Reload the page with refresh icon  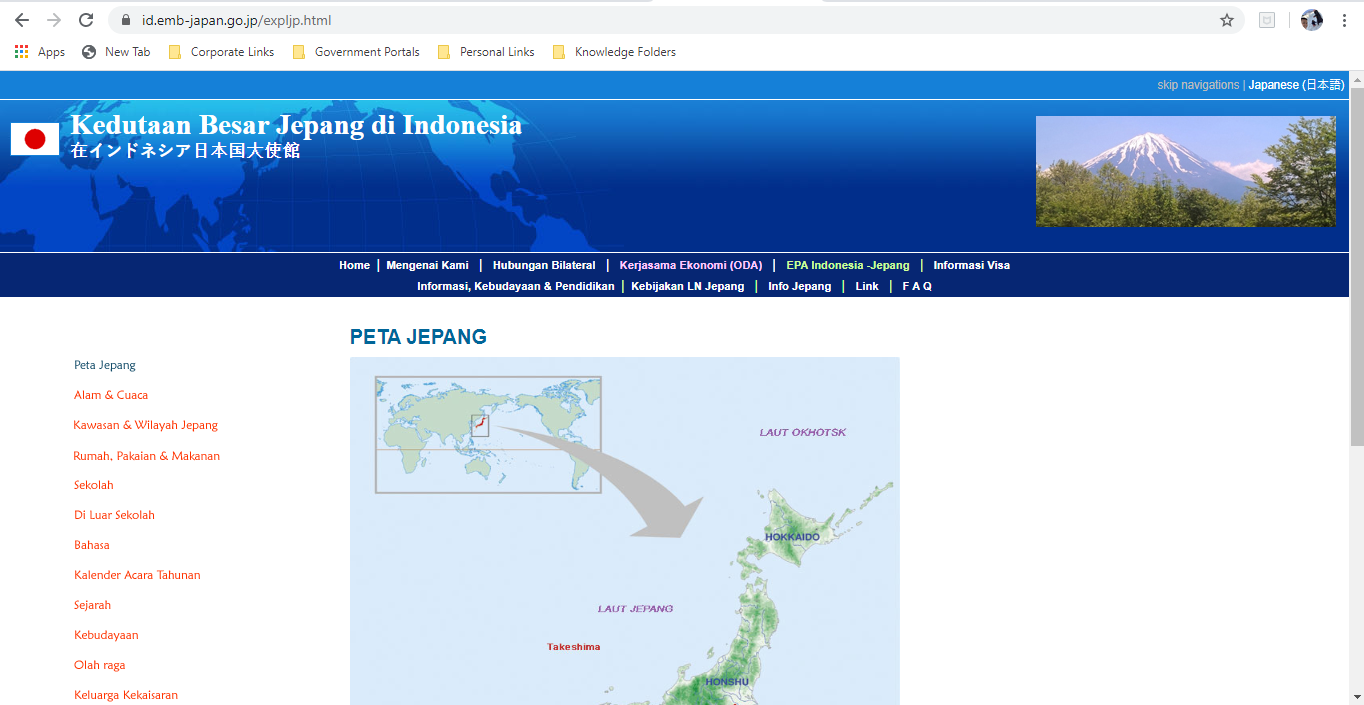tap(86, 20)
